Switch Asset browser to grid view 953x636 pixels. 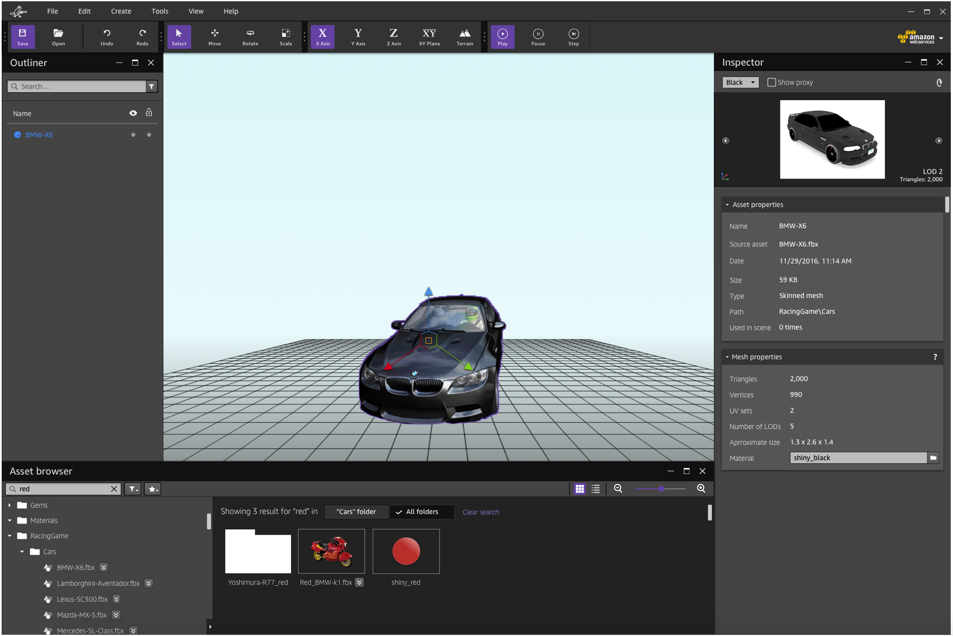tap(579, 489)
